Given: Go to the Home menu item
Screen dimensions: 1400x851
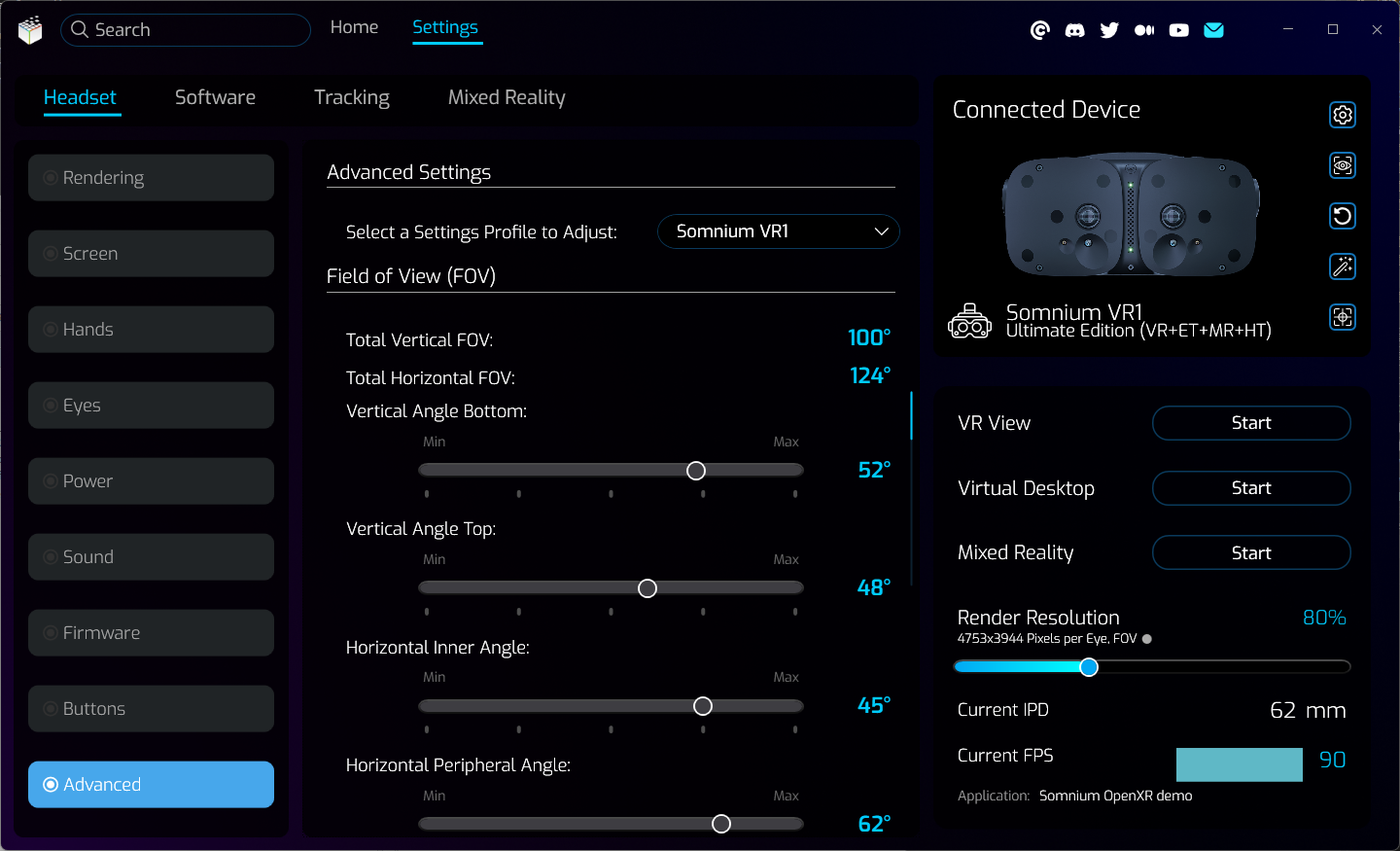Looking at the screenshot, I should [x=354, y=27].
